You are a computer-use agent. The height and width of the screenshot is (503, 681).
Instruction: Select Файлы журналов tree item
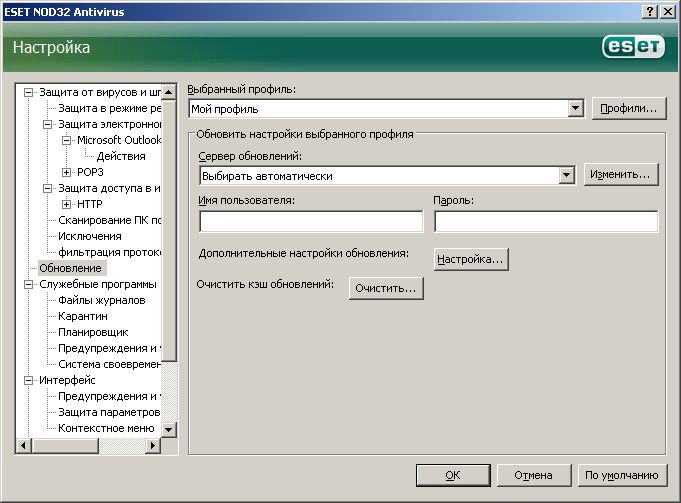point(102,300)
